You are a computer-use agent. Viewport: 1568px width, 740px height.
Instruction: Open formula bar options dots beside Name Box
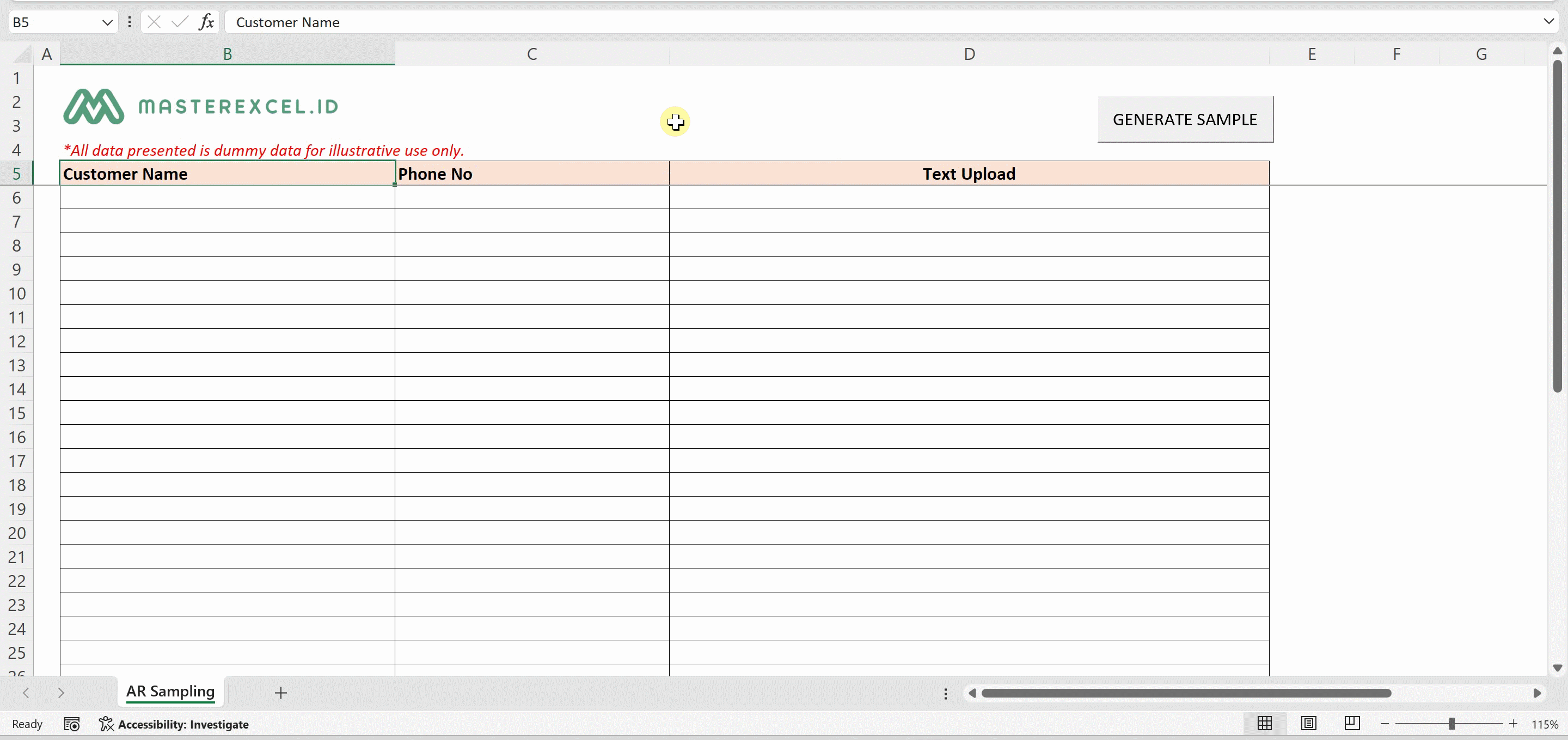pos(129,22)
